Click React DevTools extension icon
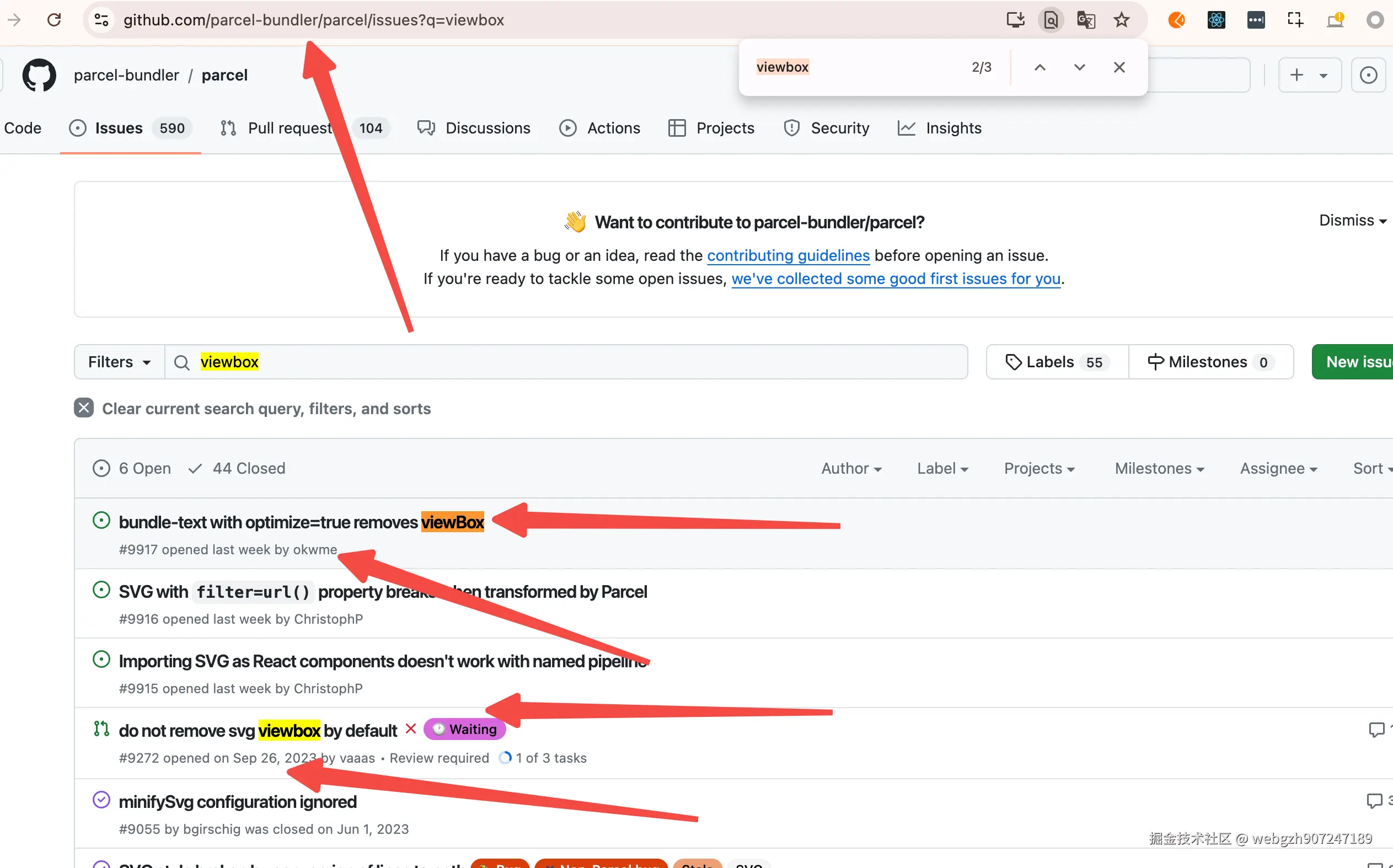The height and width of the screenshot is (868, 1393). (1215, 20)
